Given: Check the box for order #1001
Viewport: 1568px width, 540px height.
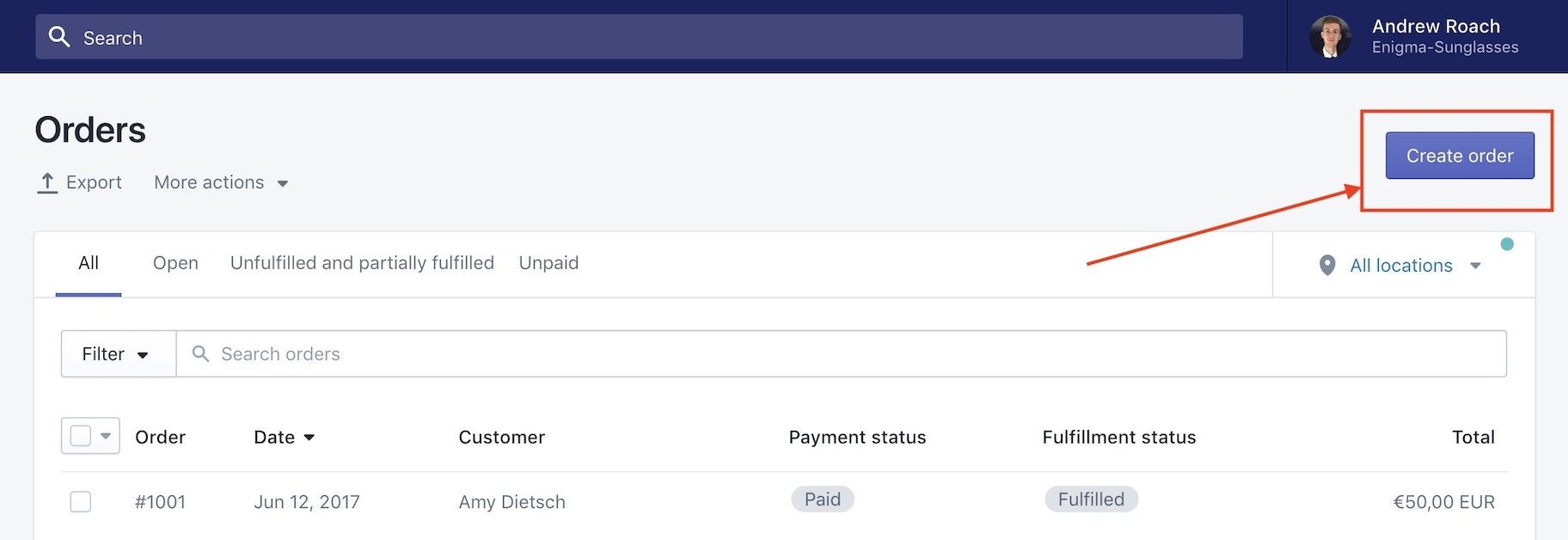Looking at the screenshot, I should (81, 501).
